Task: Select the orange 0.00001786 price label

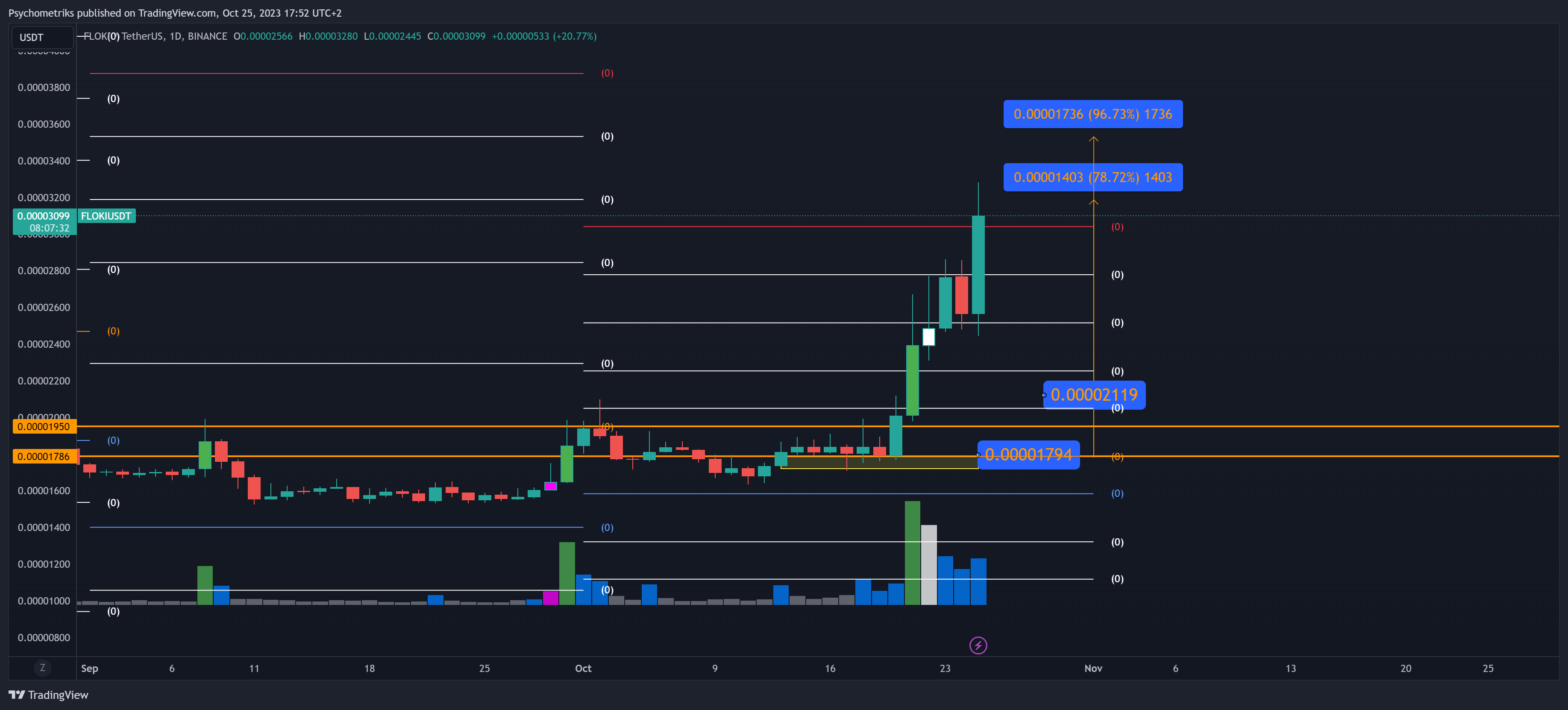Action: pos(44,456)
